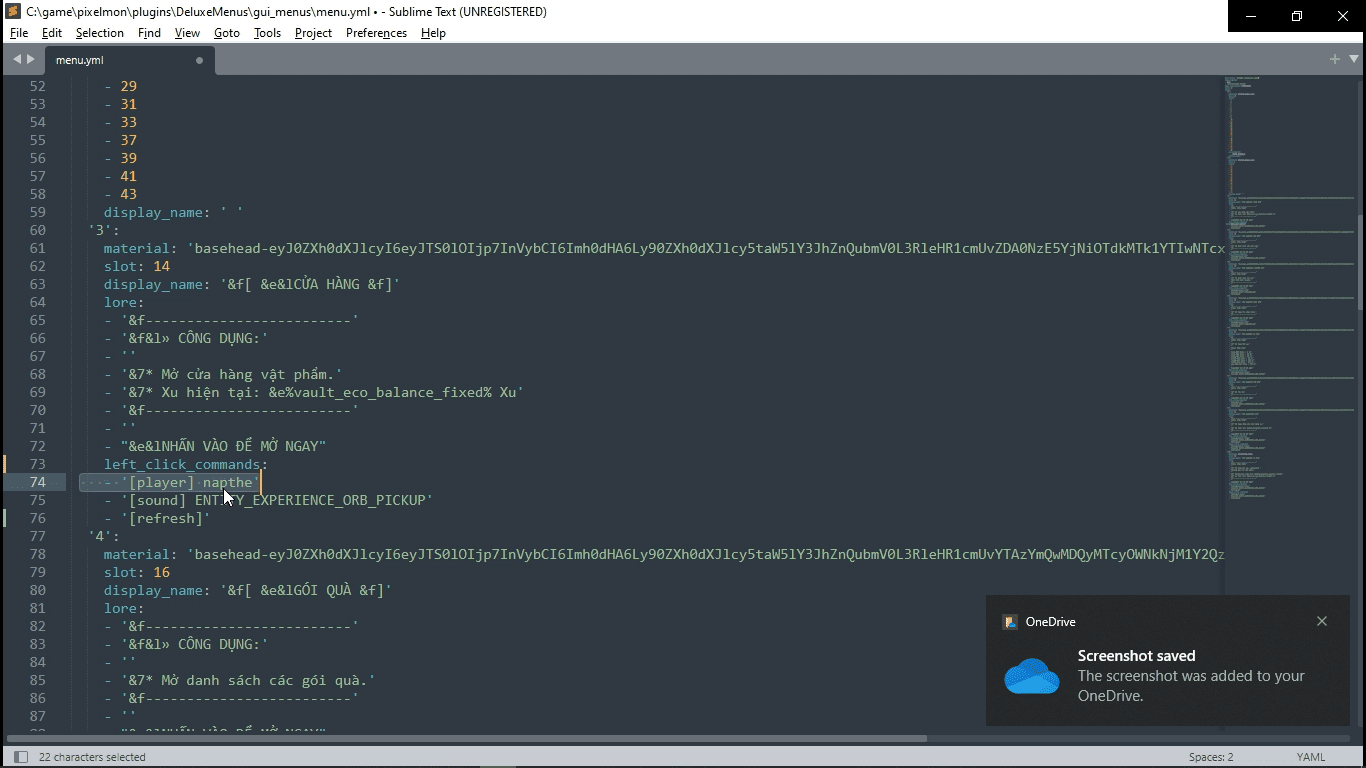1366x768 pixels.
Task: Open the View menu
Action: click(187, 33)
